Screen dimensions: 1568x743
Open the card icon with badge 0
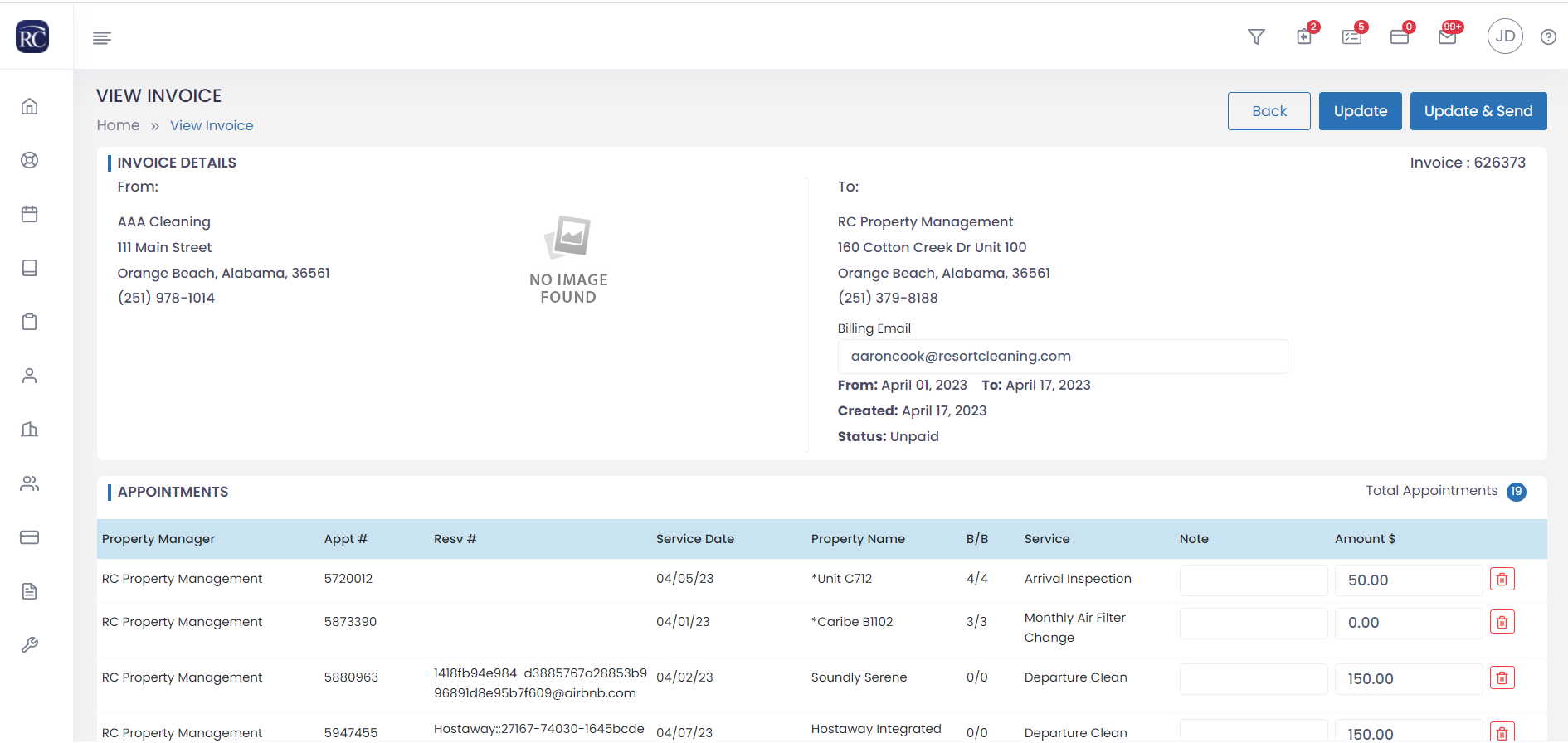point(1400,36)
